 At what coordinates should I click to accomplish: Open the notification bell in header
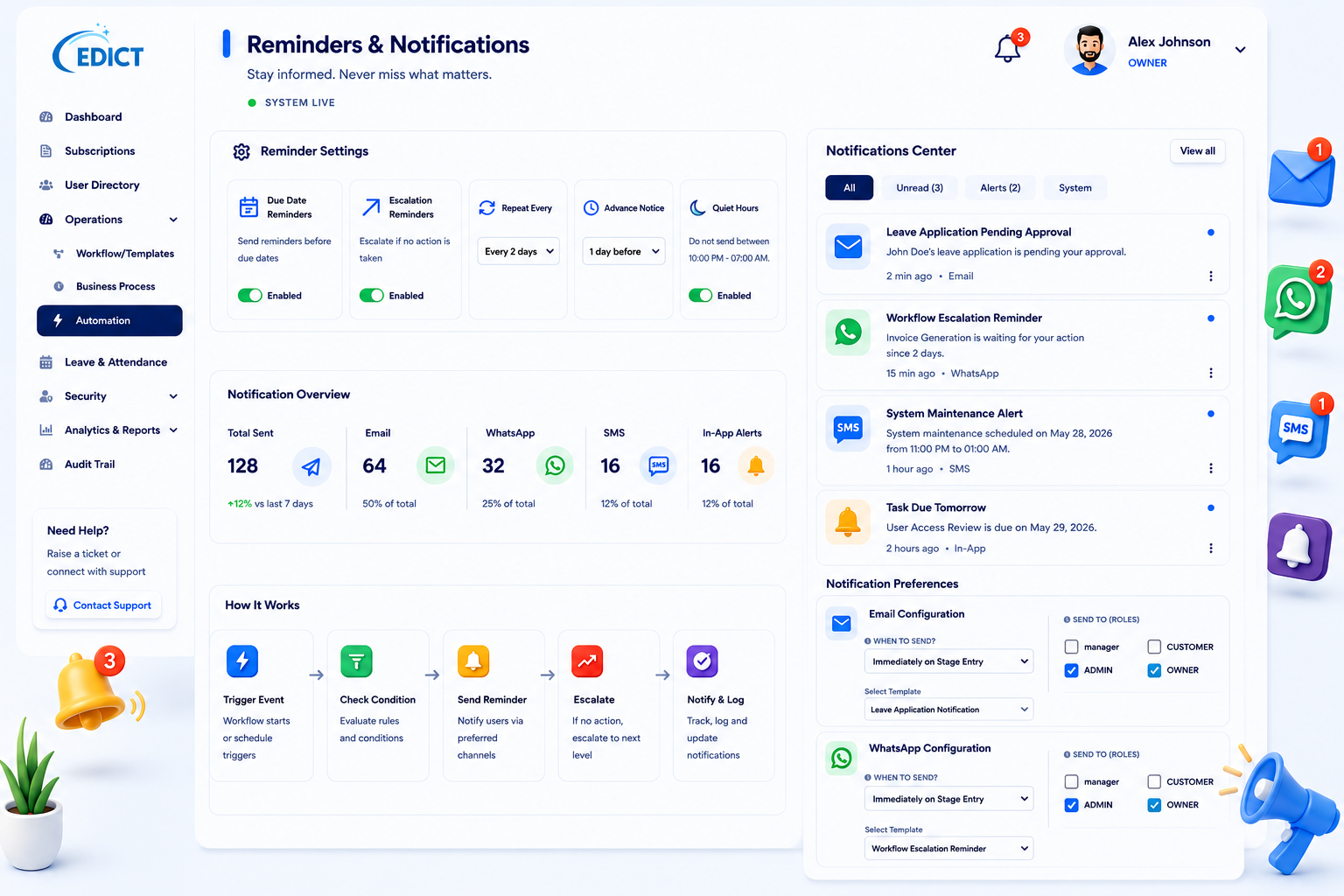click(1008, 49)
